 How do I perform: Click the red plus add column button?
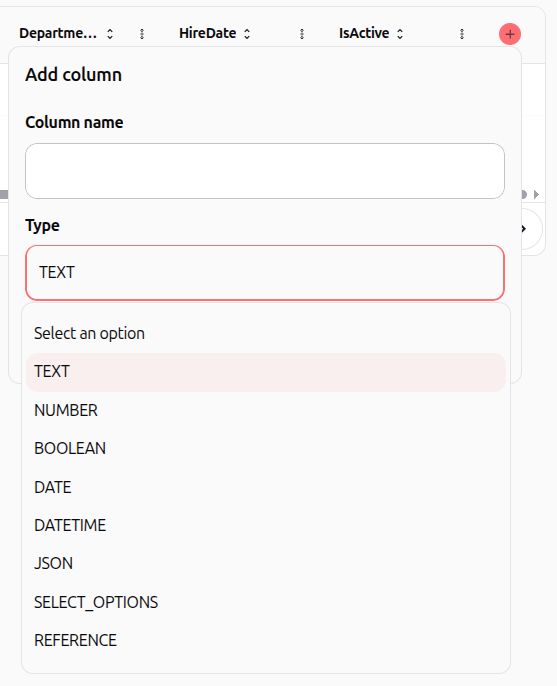(510, 34)
